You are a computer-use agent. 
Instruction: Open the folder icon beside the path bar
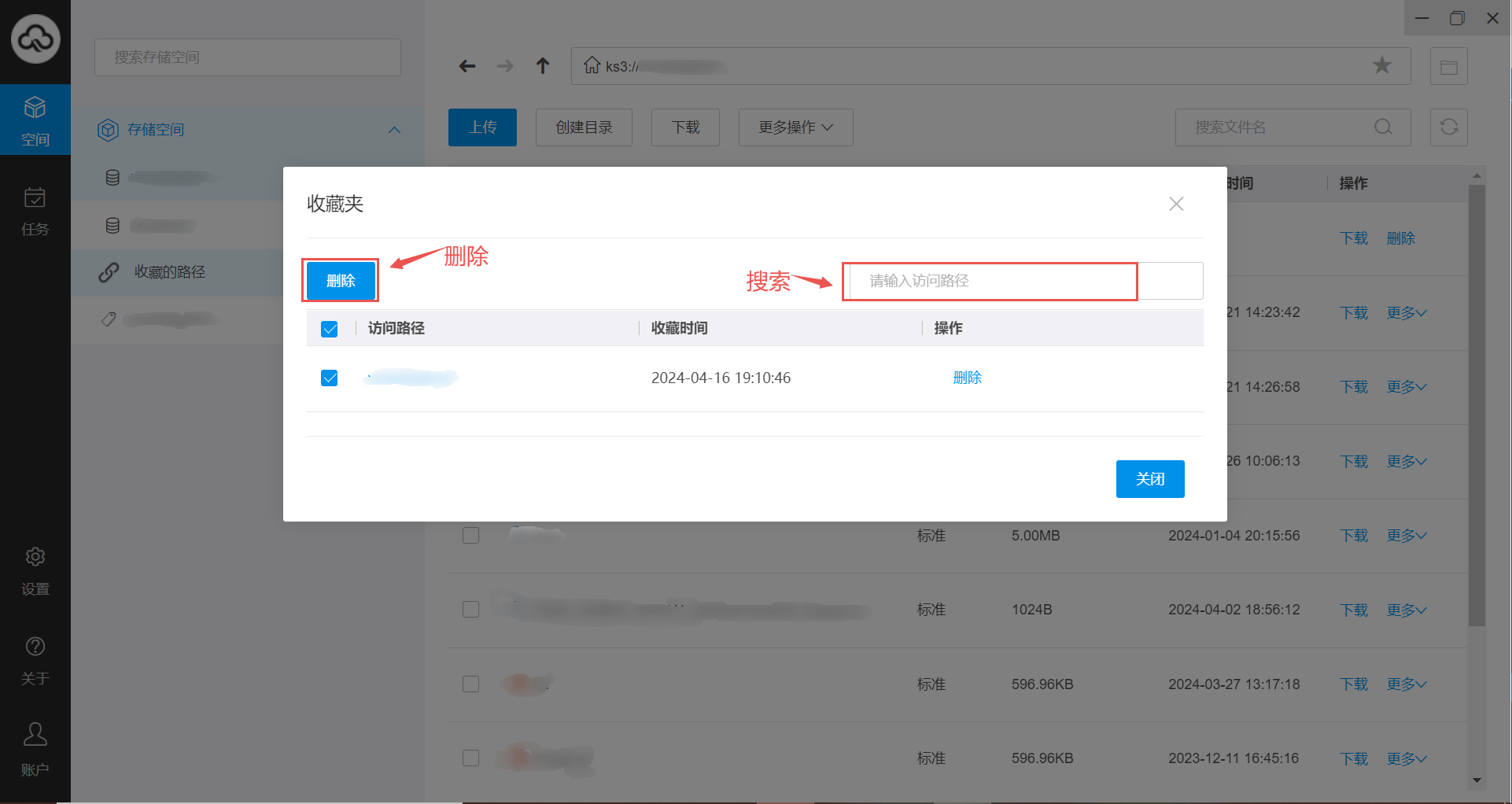[1449, 67]
